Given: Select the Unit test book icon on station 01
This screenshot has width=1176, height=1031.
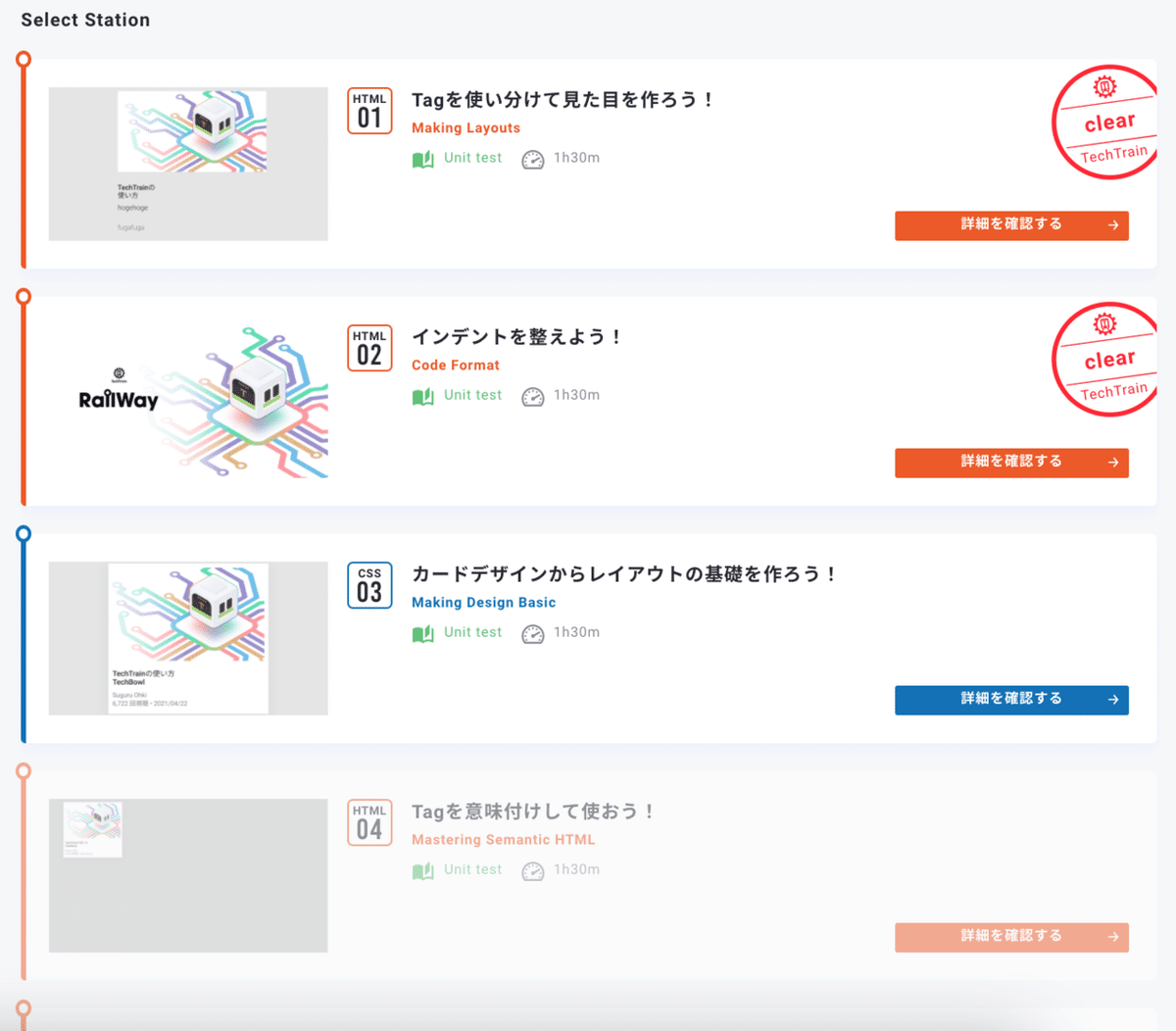Looking at the screenshot, I should (422, 157).
